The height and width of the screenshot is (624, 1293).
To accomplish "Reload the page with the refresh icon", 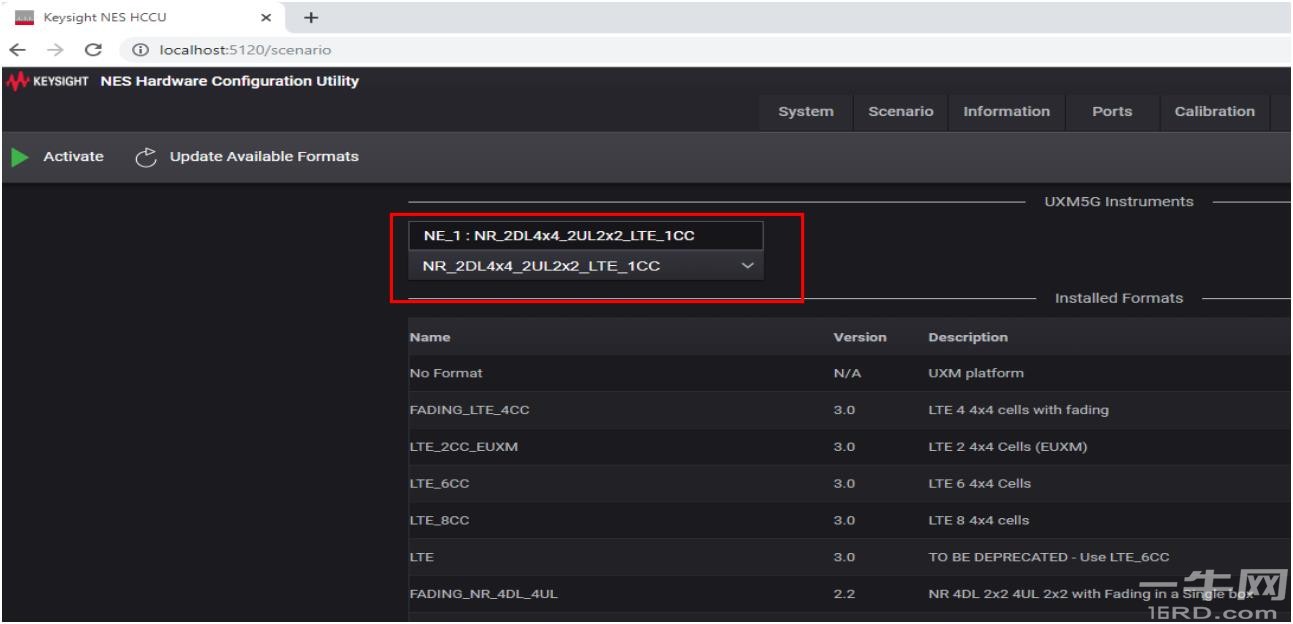I will [x=92, y=49].
